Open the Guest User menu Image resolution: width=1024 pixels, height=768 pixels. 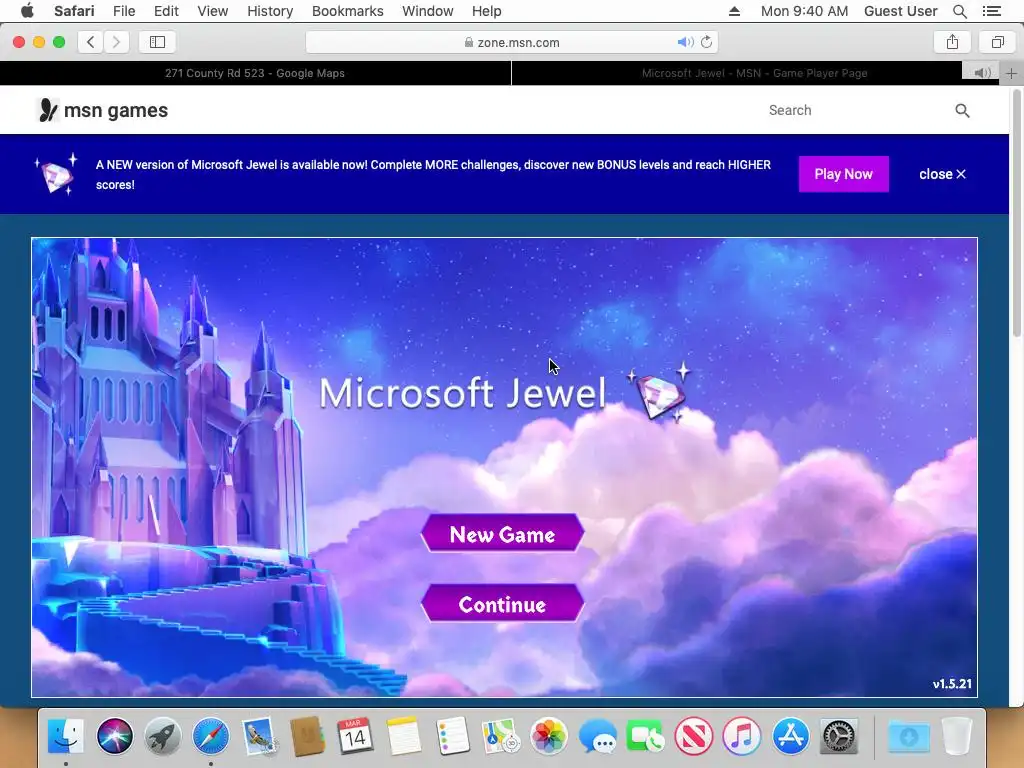(900, 11)
